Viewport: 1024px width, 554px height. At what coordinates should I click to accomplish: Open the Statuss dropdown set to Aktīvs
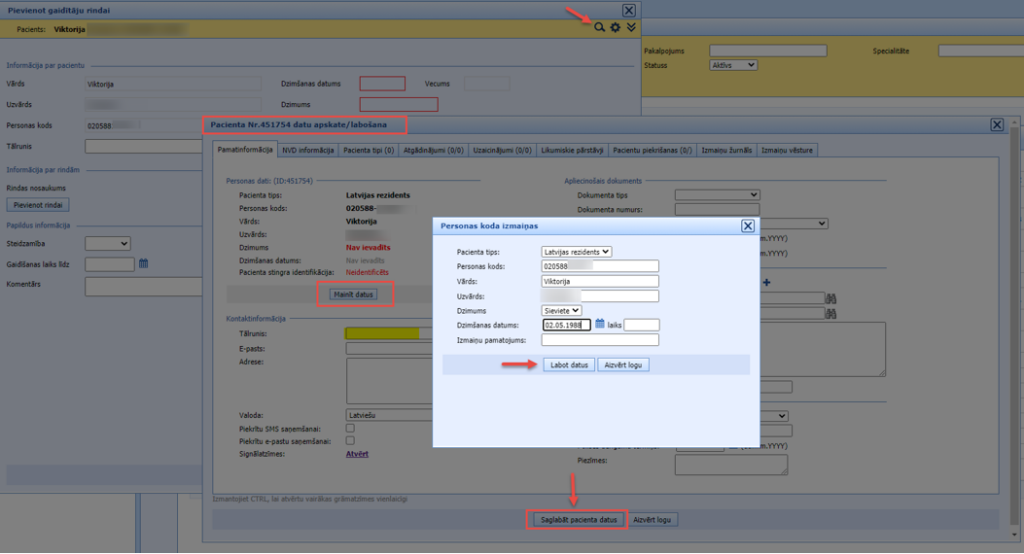(731, 65)
